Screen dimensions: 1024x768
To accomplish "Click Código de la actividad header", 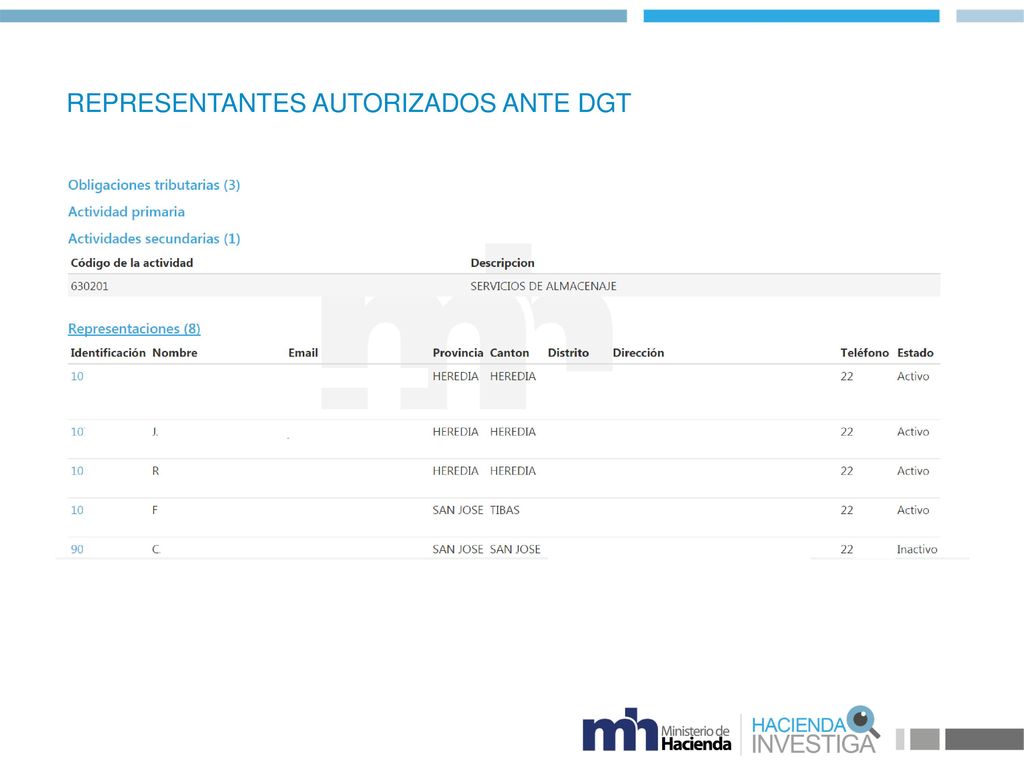I will [132, 263].
